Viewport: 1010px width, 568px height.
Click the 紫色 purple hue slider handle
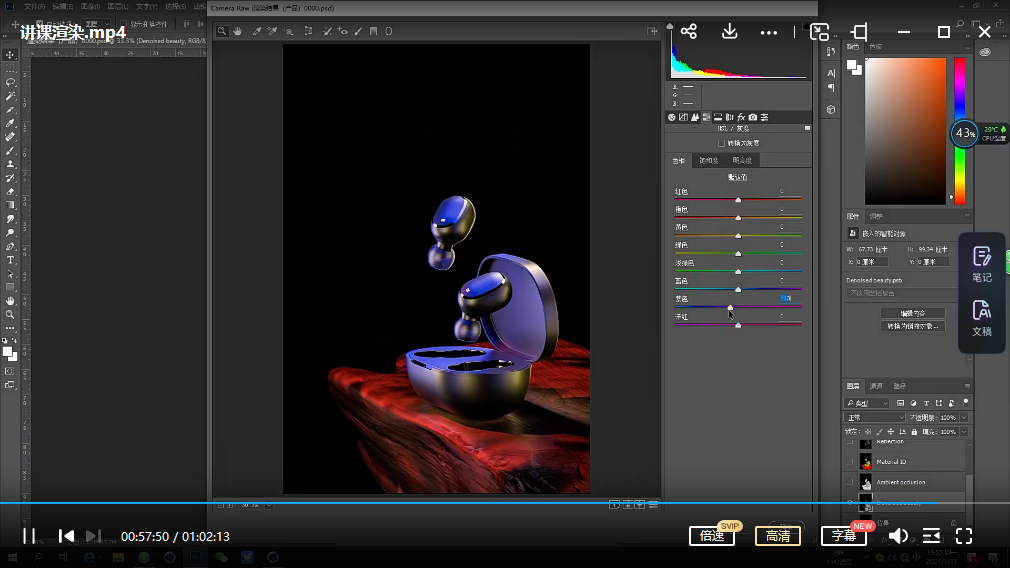tap(730, 308)
